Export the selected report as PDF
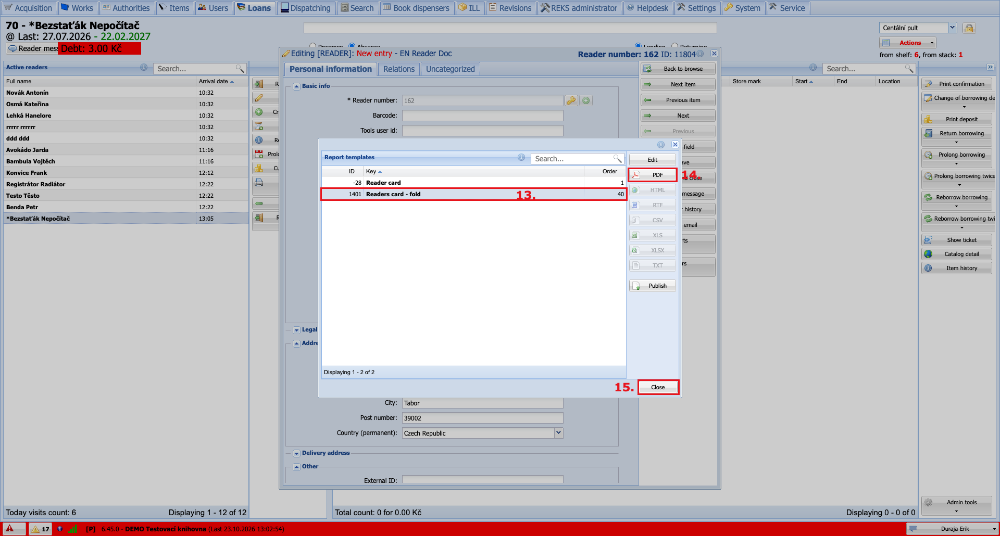1000x536 pixels. click(652, 175)
